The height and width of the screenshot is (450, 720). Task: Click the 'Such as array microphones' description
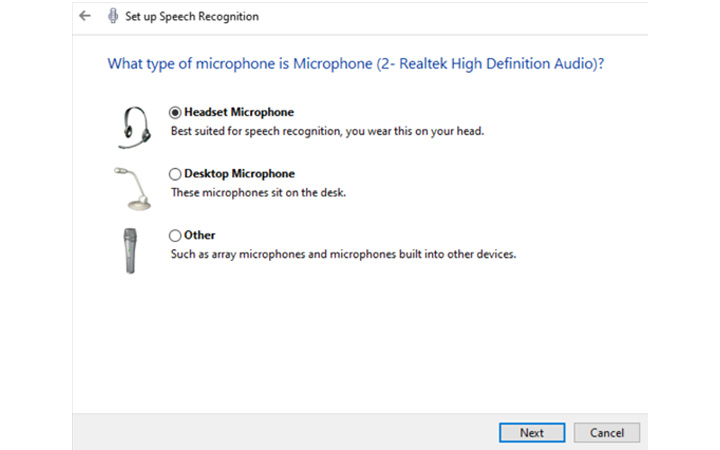coord(343,254)
